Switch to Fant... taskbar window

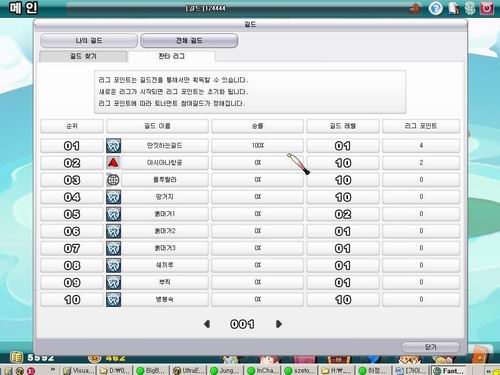[x=448, y=370]
